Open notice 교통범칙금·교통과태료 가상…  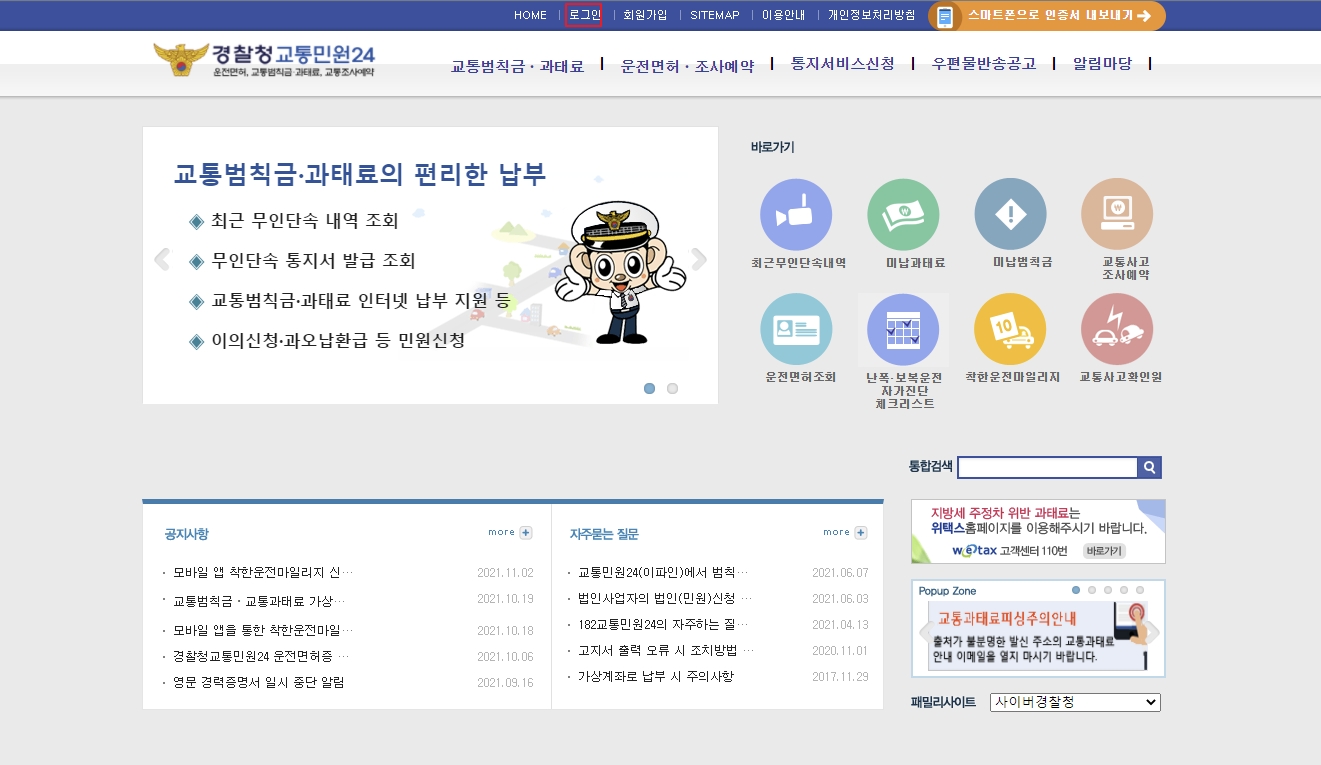click(259, 601)
